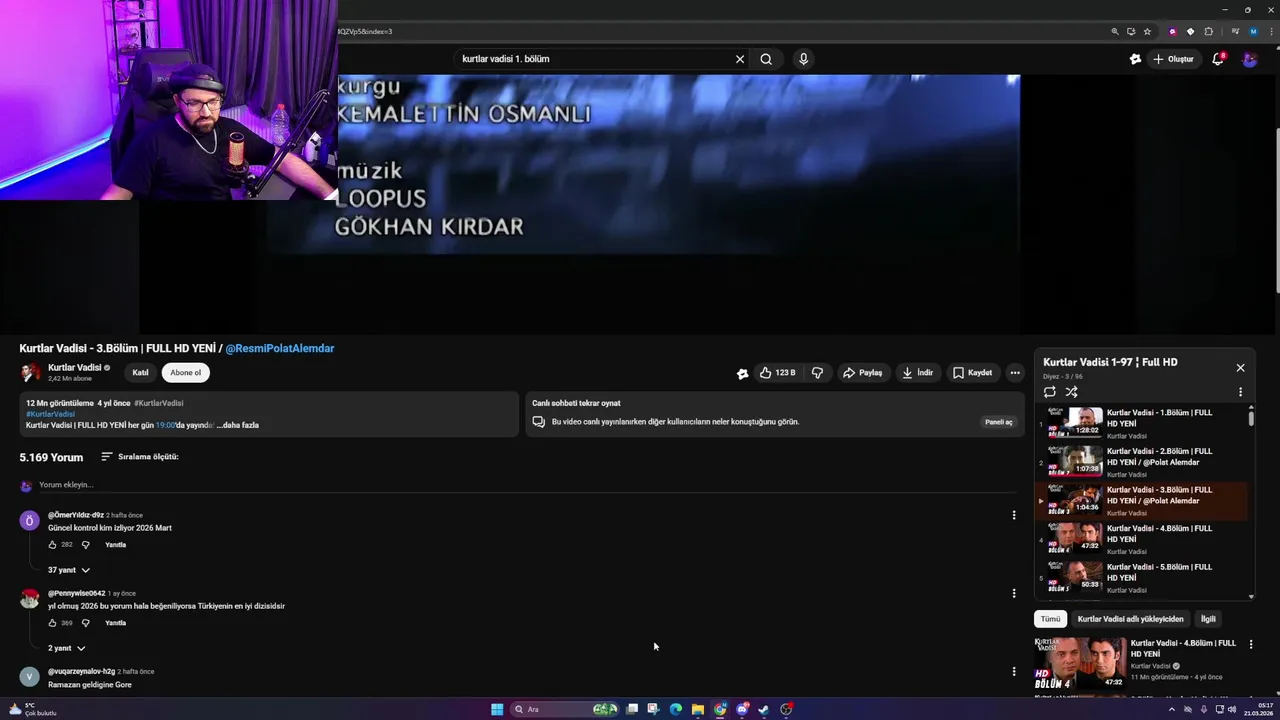1280x720 pixels.
Task: Click the Oluştur create button
Action: 1174,59
